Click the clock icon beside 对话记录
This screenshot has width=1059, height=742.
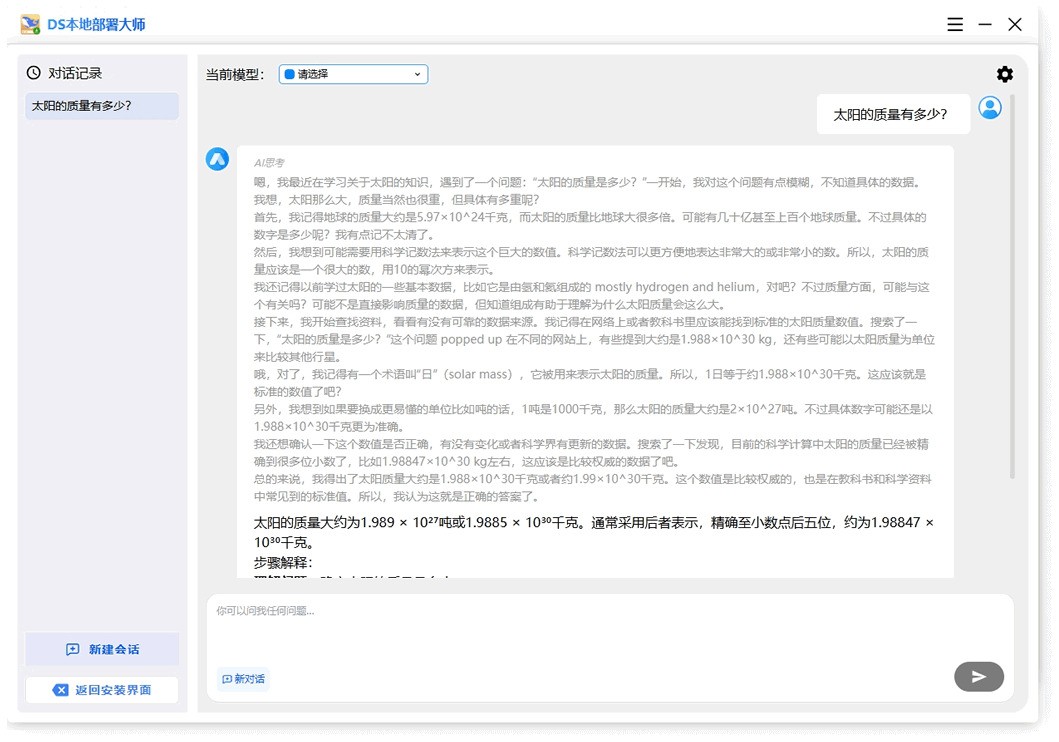tap(34, 73)
